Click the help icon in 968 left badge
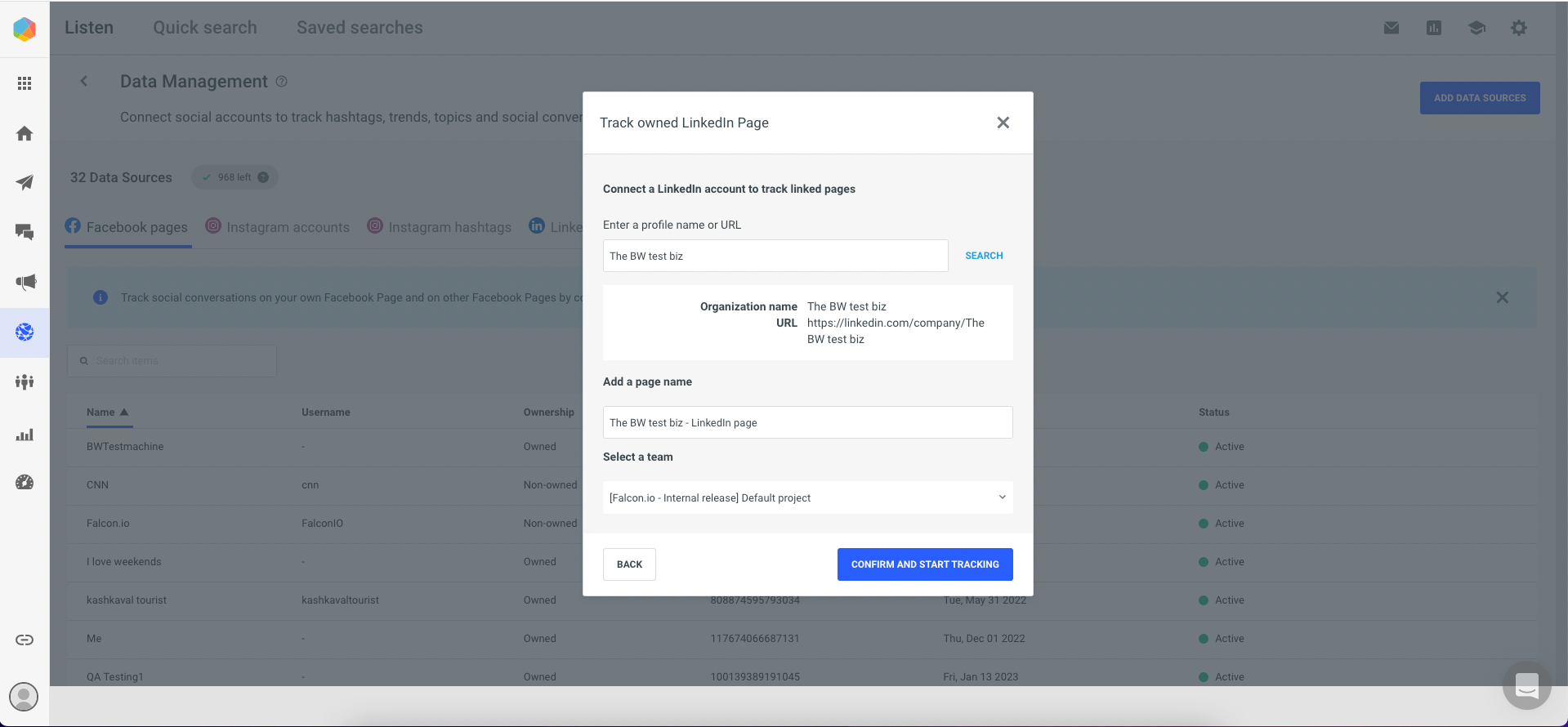Image resolution: width=1568 pixels, height=727 pixels. 263,177
